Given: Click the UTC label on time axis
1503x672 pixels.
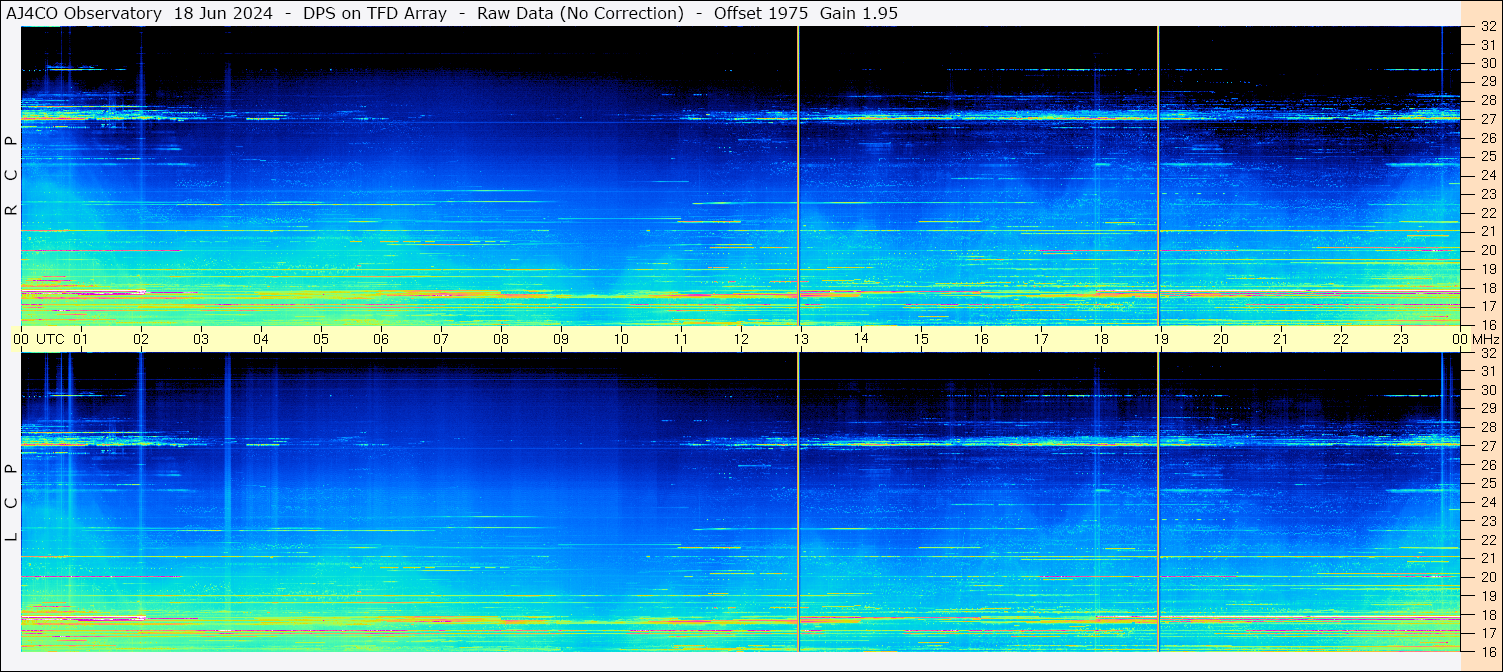Looking at the screenshot, I should point(50,339).
